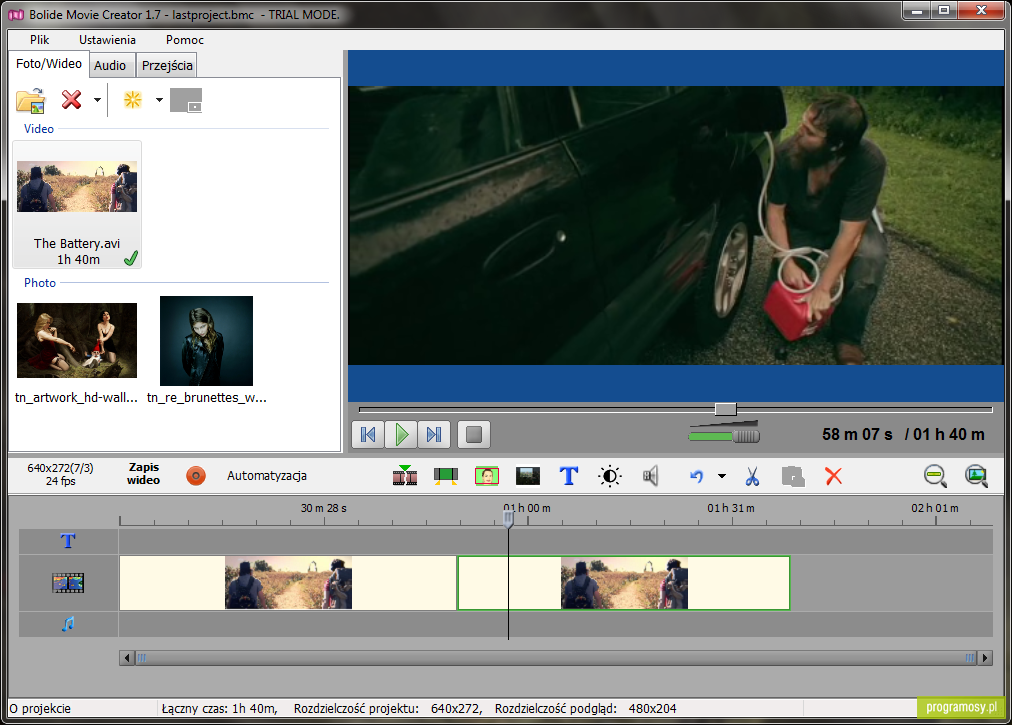Select the second highlighted clip on timeline
This screenshot has height=725, width=1012.
coord(623,583)
